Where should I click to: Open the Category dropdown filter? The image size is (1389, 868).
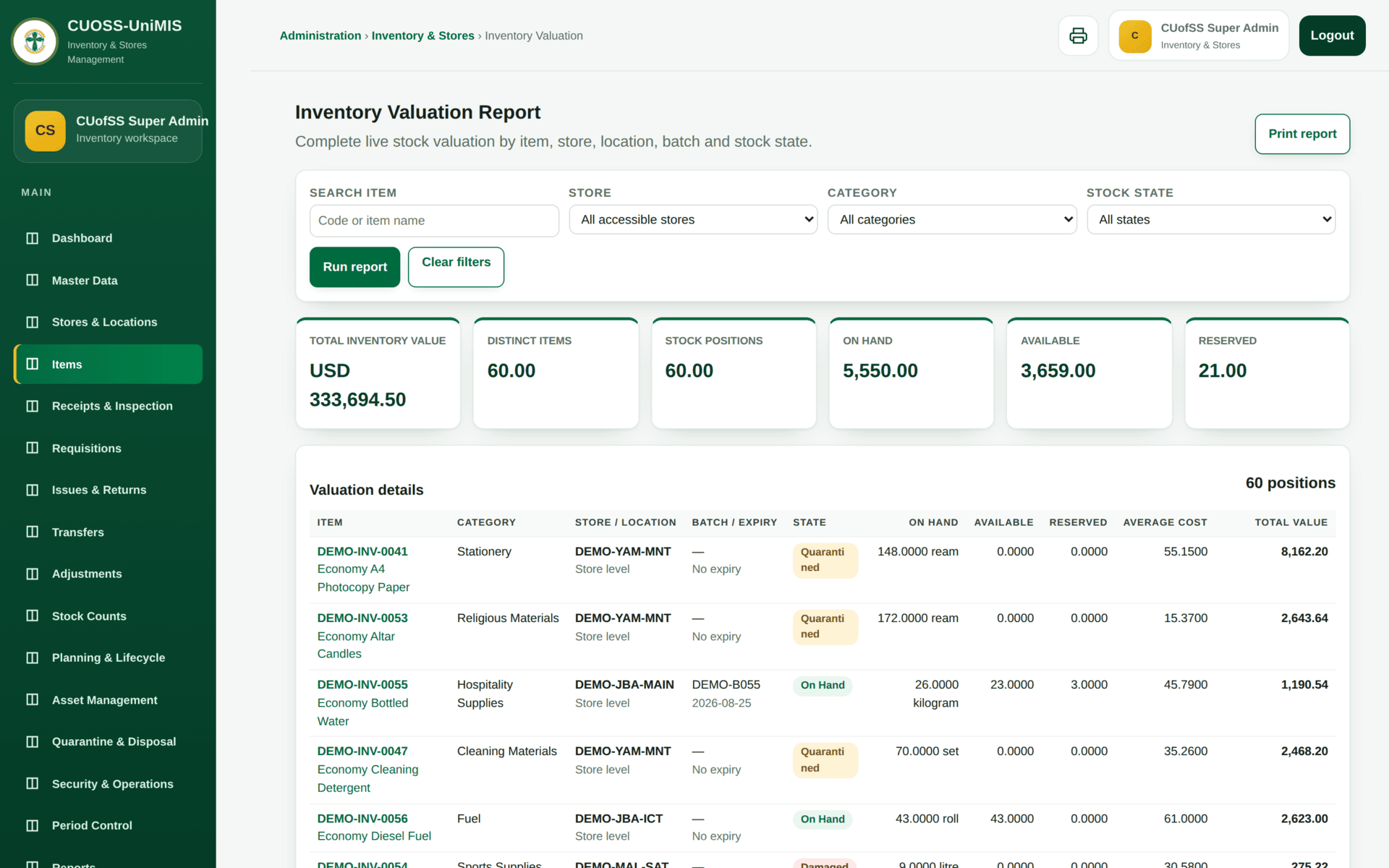(952, 219)
